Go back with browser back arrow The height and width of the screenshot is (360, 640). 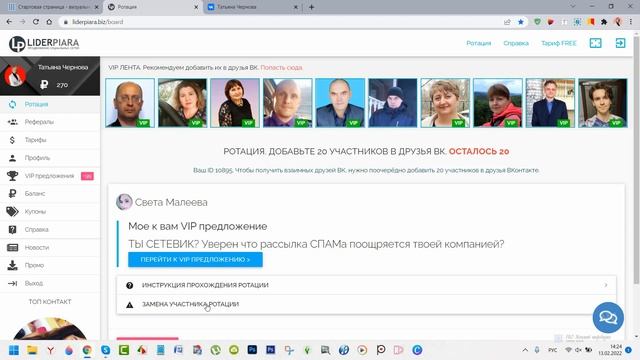click(9, 22)
